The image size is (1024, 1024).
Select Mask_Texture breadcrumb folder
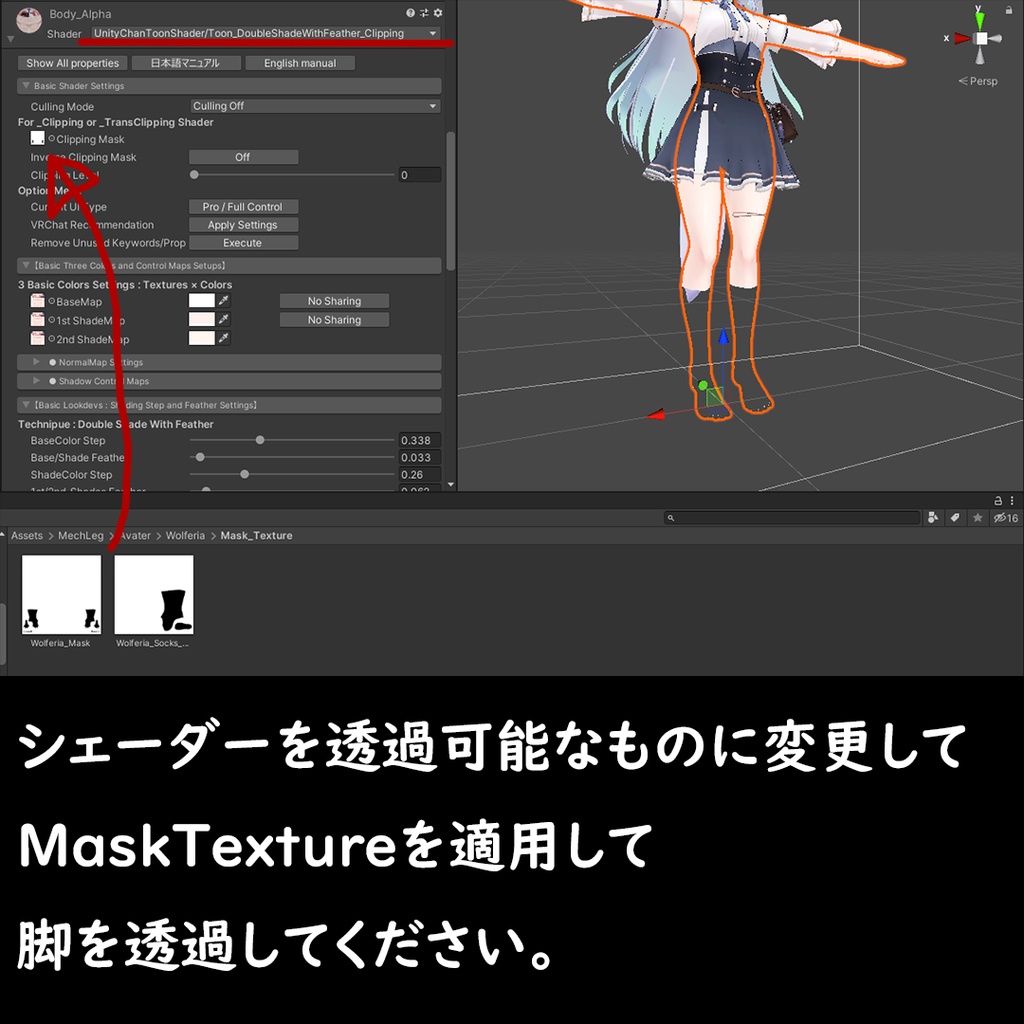(256, 536)
